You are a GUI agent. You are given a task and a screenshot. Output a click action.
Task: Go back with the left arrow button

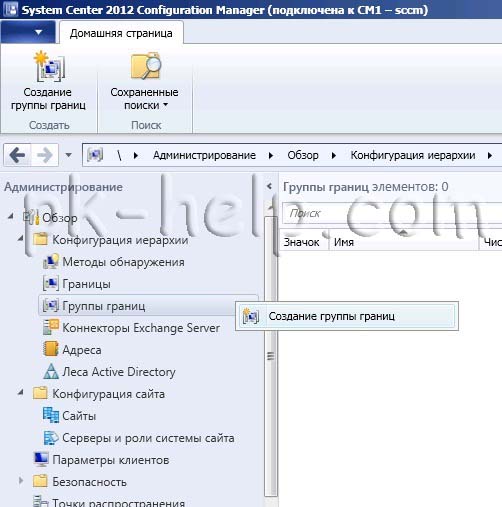tap(17, 155)
